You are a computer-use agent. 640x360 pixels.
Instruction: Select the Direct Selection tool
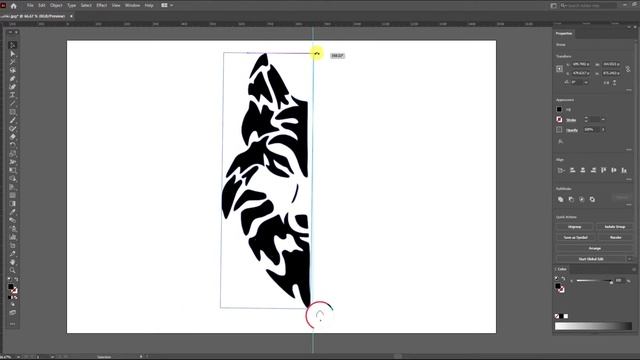point(13,53)
